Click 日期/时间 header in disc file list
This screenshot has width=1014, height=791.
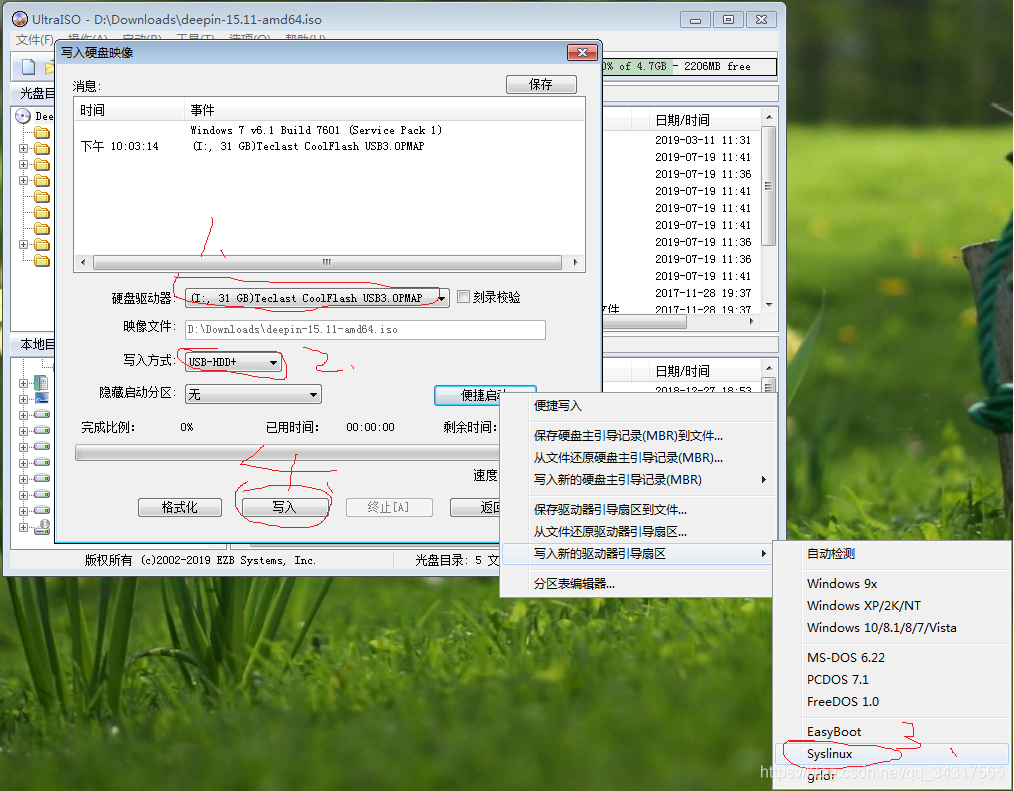(705, 120)
